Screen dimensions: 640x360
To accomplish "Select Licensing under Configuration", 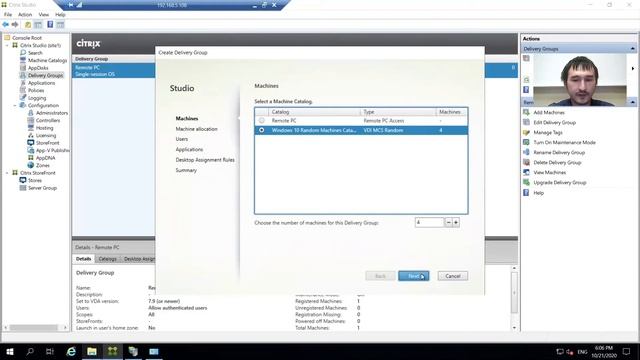I will 46,136.
